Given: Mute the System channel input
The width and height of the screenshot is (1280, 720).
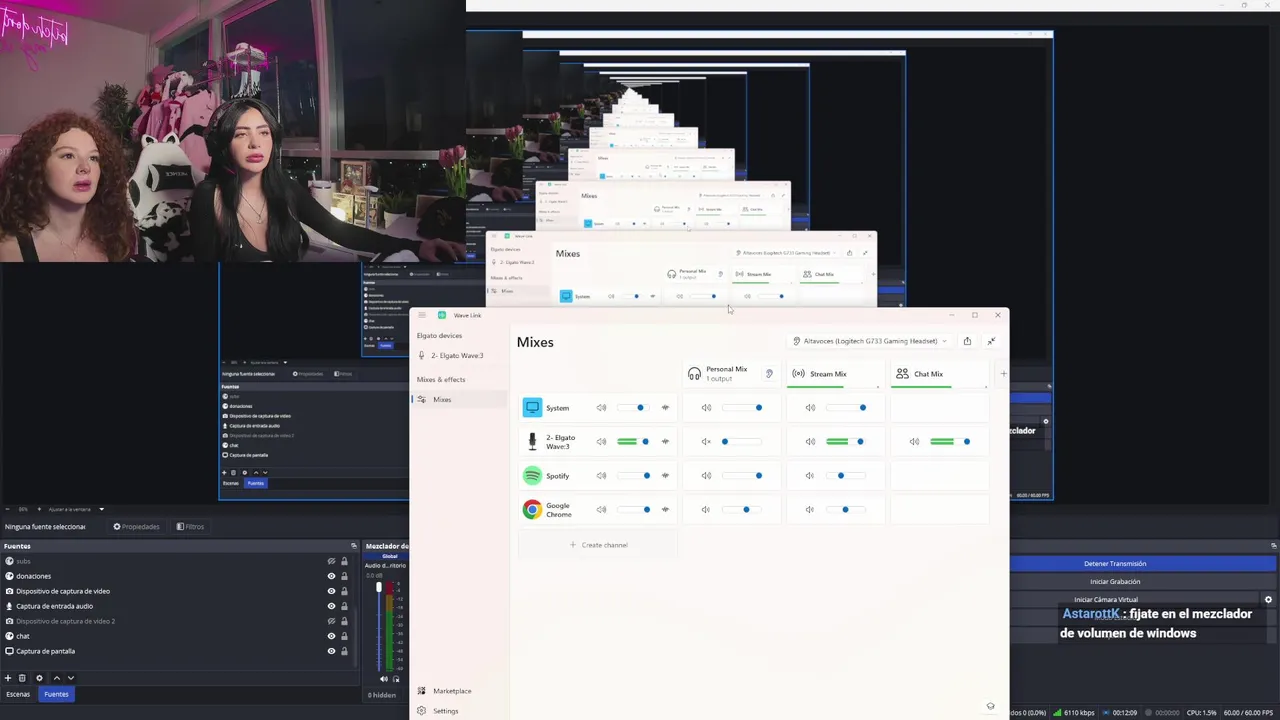Looking at the screenshot, I should tap(601, 408).
